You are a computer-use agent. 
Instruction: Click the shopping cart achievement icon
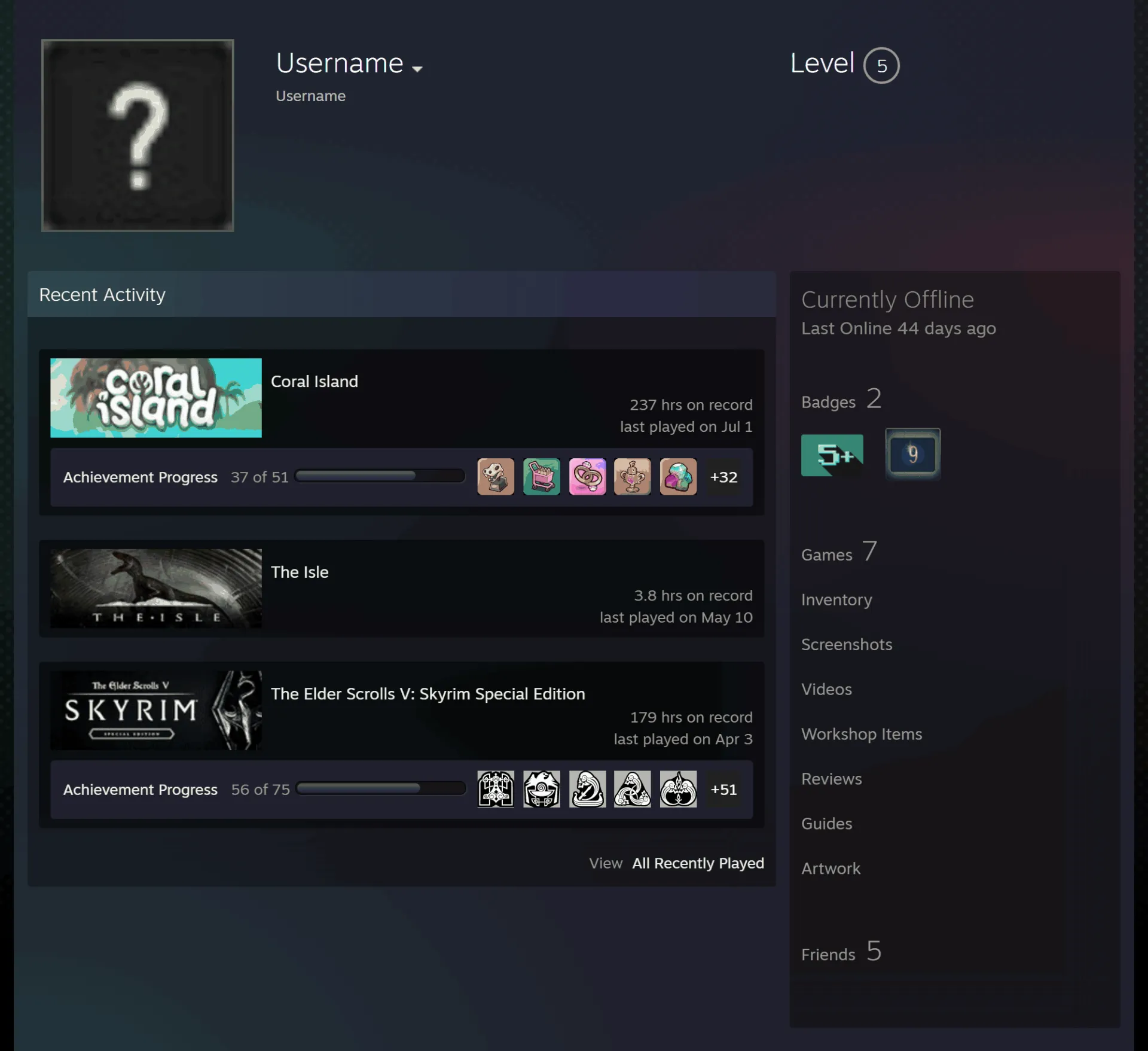[x=542, y=477]
